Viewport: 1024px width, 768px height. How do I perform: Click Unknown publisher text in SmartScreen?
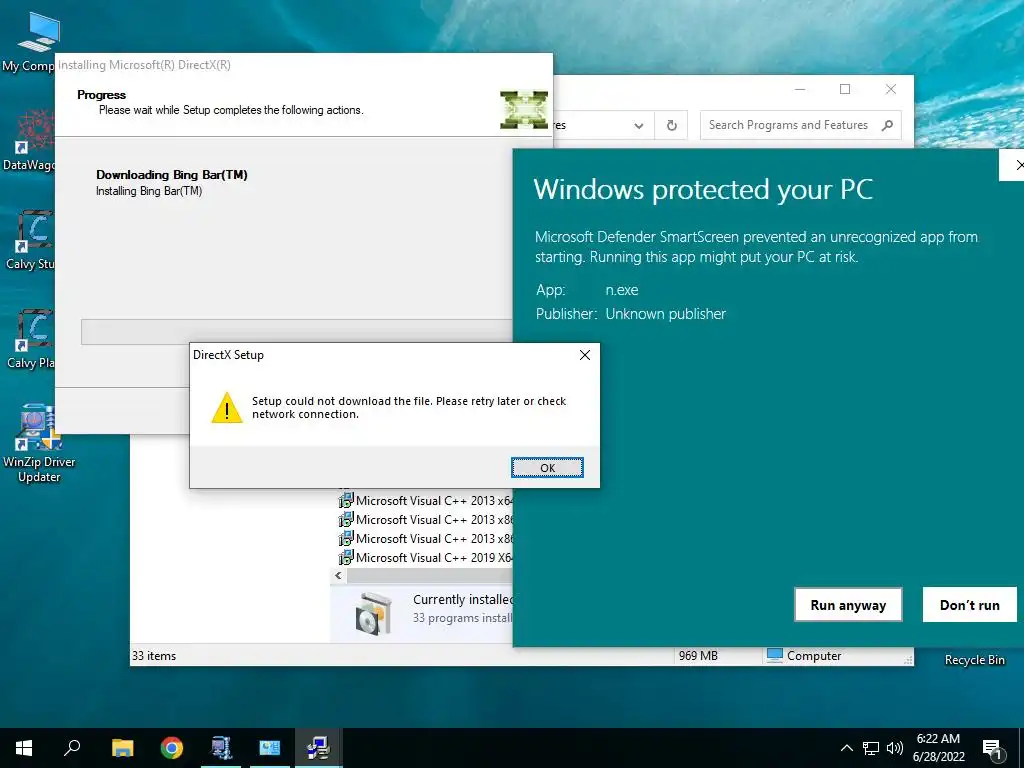pyautogui.click(x=665, y=314)
